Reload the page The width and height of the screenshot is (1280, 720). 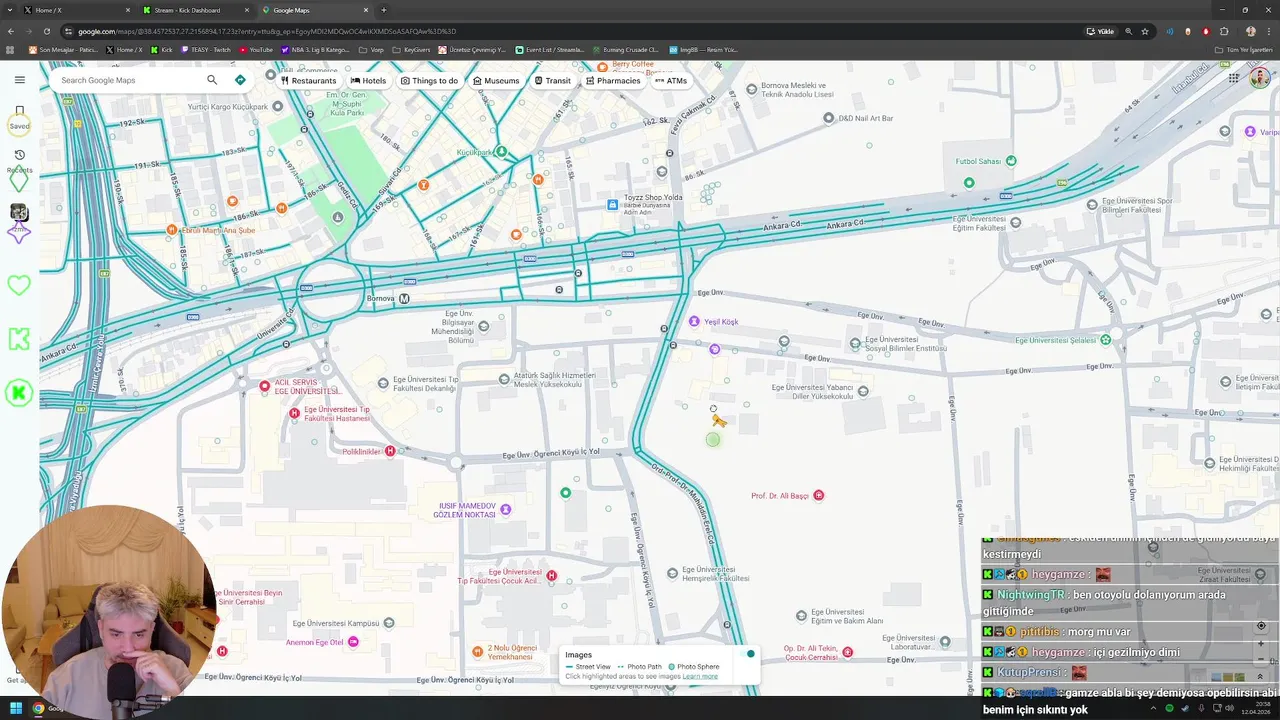[47, 31]
